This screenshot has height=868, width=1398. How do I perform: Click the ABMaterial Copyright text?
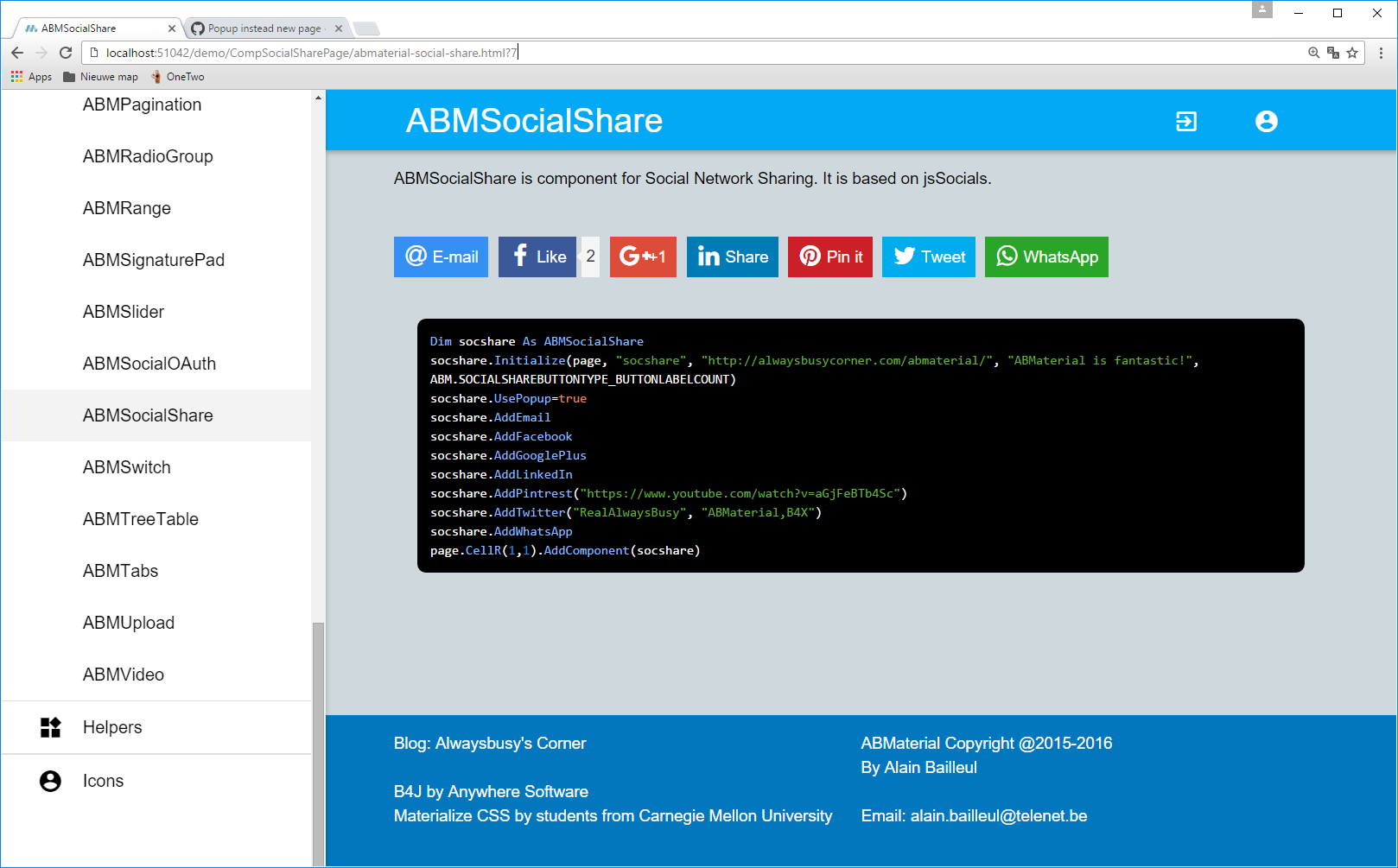[x=987, y=744]
